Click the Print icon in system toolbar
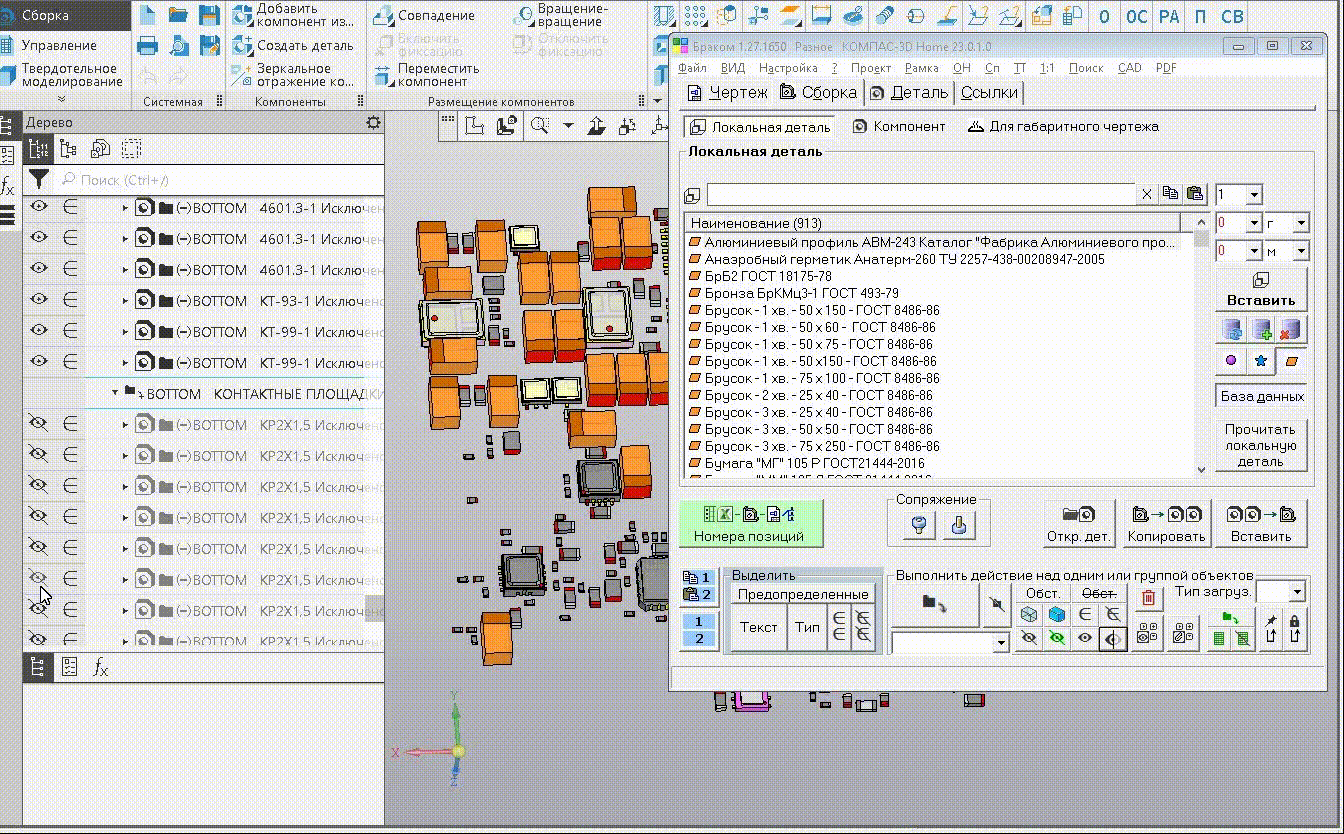 pos(147,45)
